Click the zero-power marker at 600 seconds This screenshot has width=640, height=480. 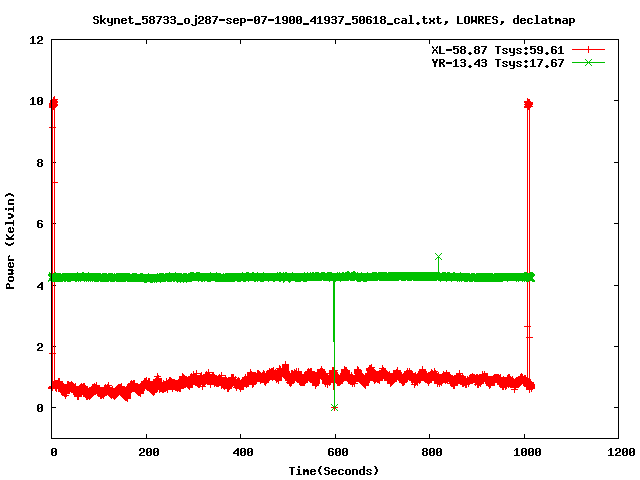coord(334,407)
